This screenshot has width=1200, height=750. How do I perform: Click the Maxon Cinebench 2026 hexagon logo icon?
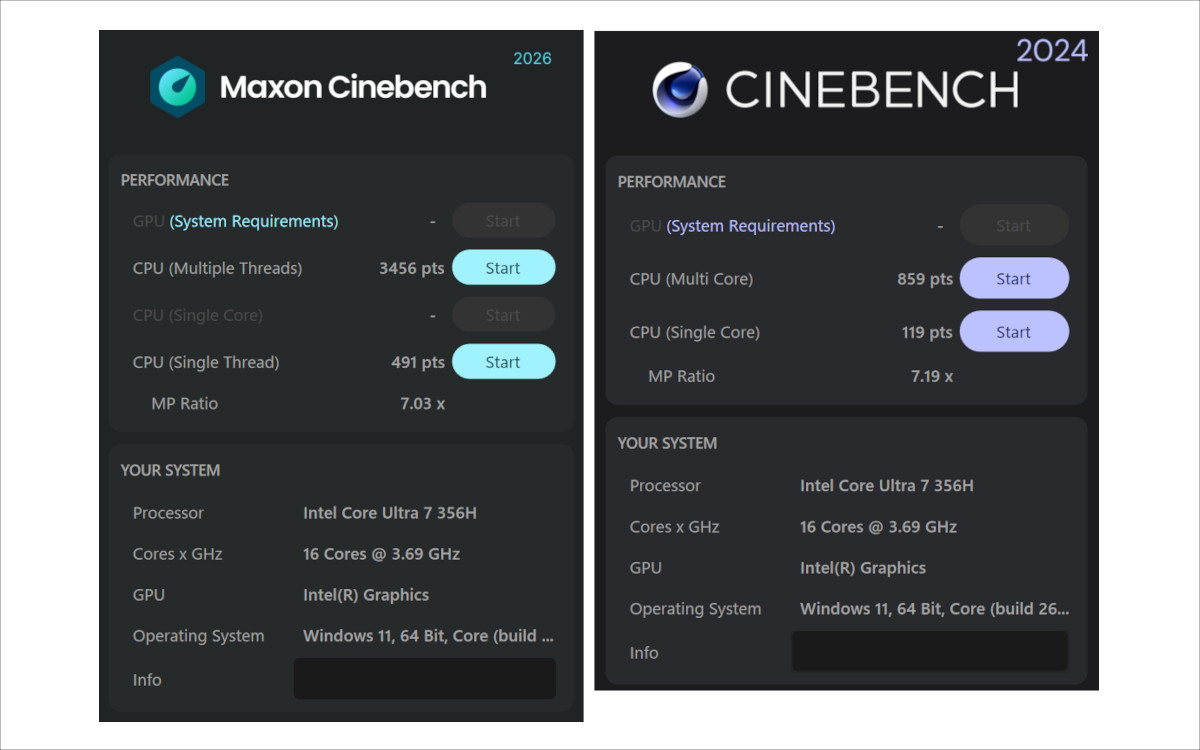tap(178, 87)
